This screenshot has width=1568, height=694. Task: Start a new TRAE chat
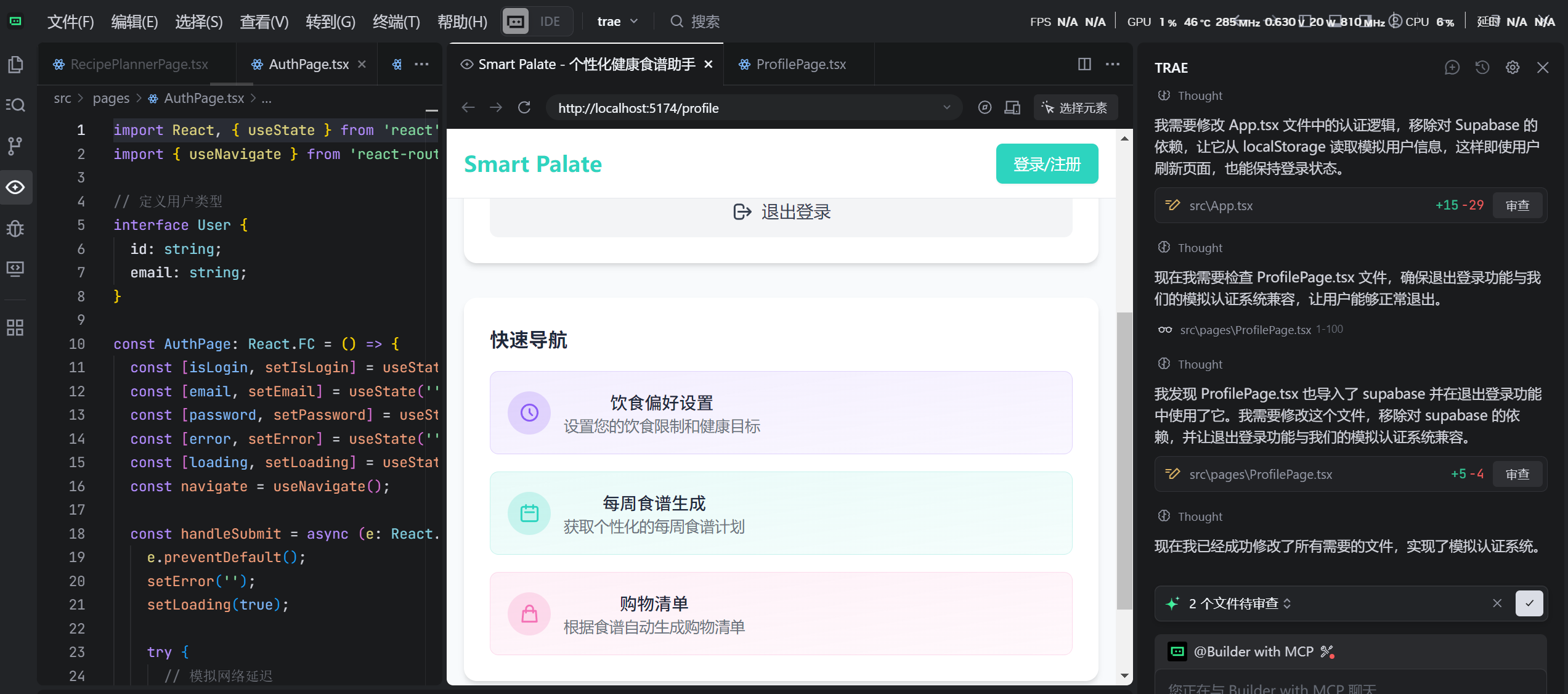coord(1452,67)
